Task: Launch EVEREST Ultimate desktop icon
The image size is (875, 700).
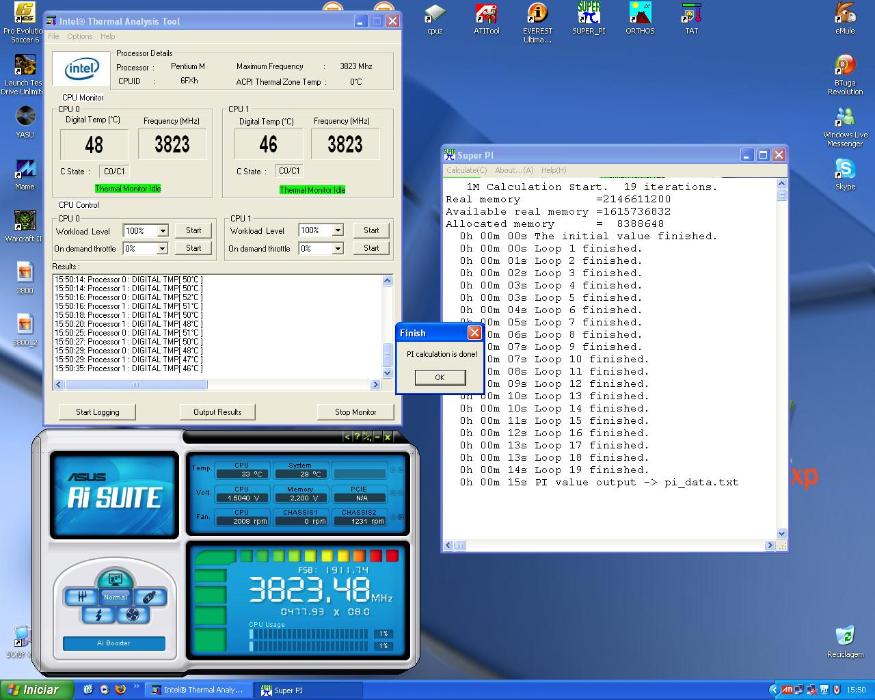Action: [x=537, y=21]
